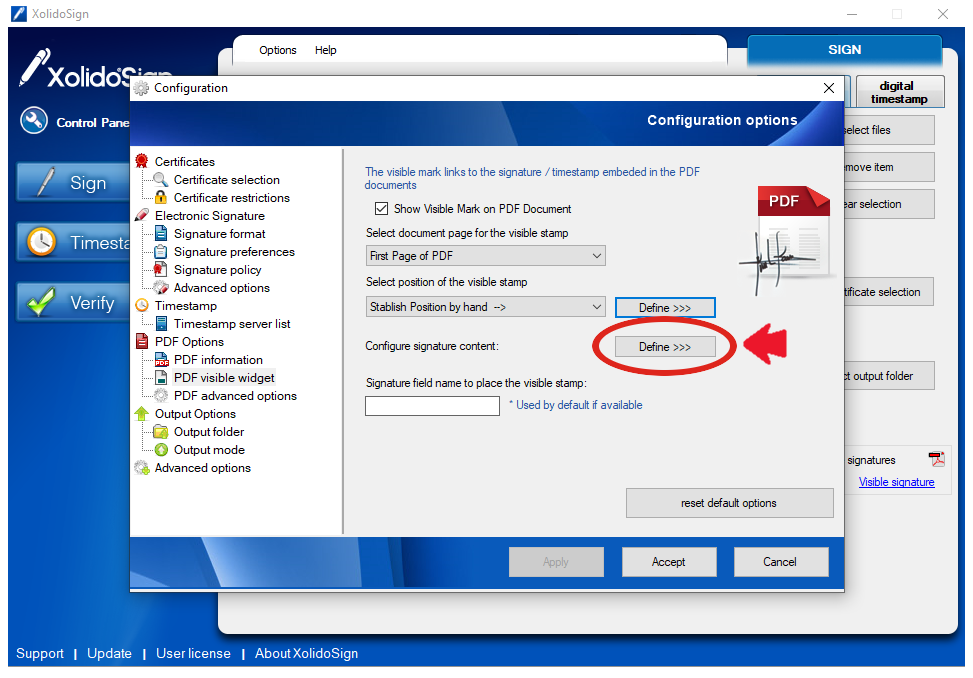
Task: Open the Visible signature link
Action: tap(896, 482)
